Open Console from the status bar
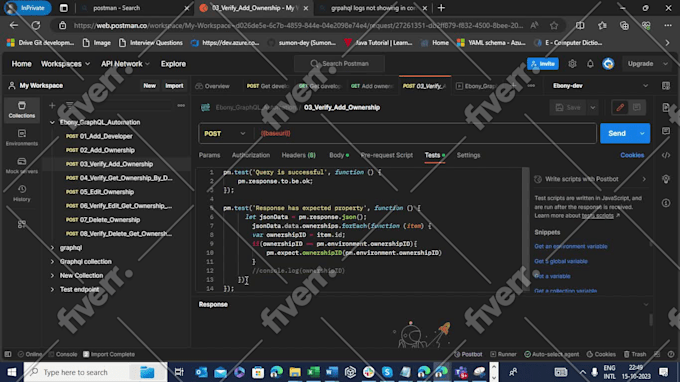680x382 pixels. click(x=63, y=354)
